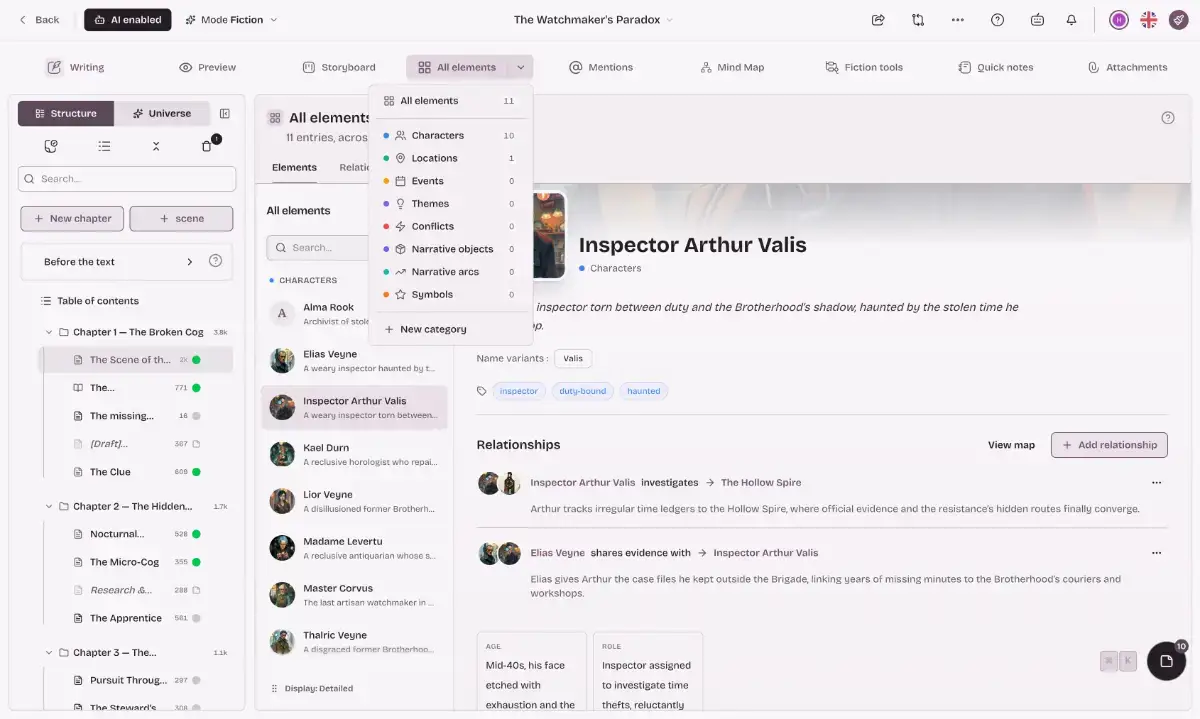Image resolution: width=1200 pixels, height=719 pixels.
Task: Choose Narrative arcs from the dropdown
Action: pyautogui.click(x=450, y=272)
